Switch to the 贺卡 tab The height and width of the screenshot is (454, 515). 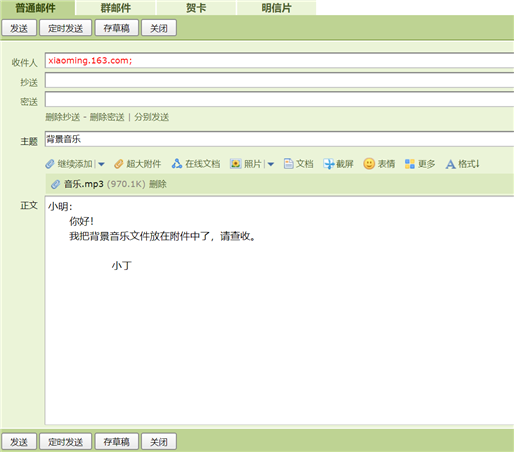click(x=196, y=8)
